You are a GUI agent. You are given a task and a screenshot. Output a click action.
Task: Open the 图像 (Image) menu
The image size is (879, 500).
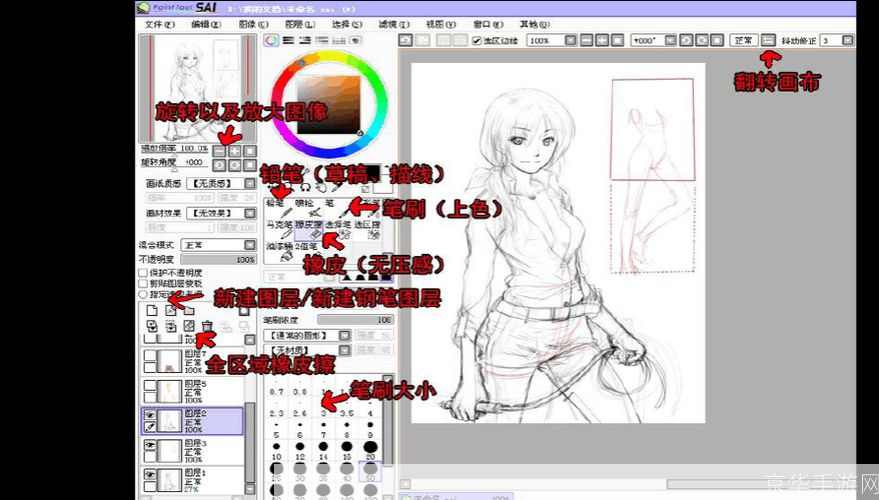pyautogui.click(x=253, y=24)
